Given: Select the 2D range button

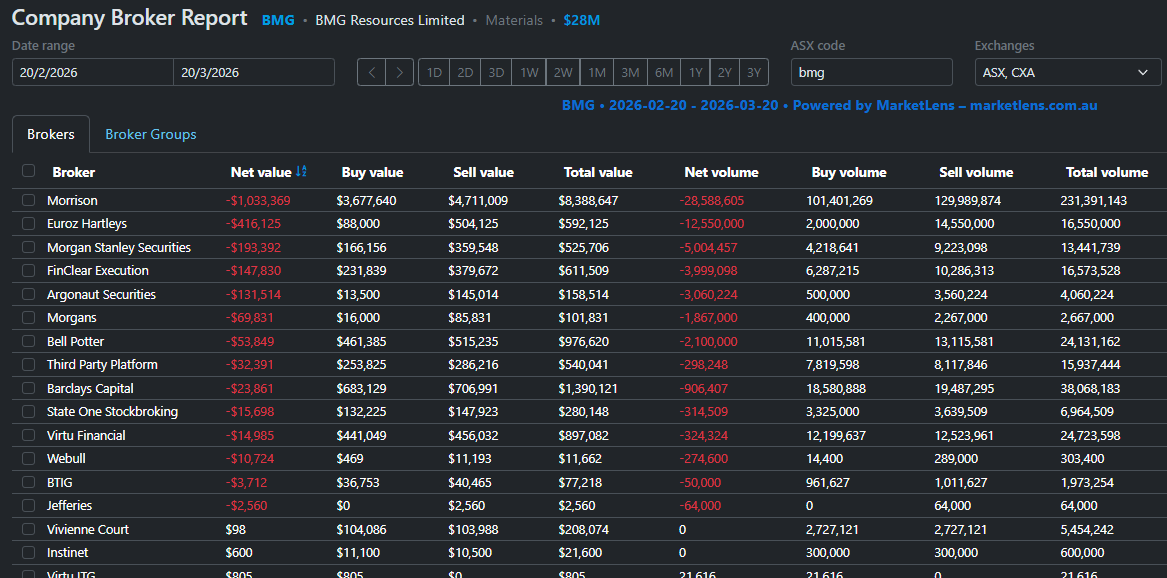Looking at the screenshot, I should (466, 72).
